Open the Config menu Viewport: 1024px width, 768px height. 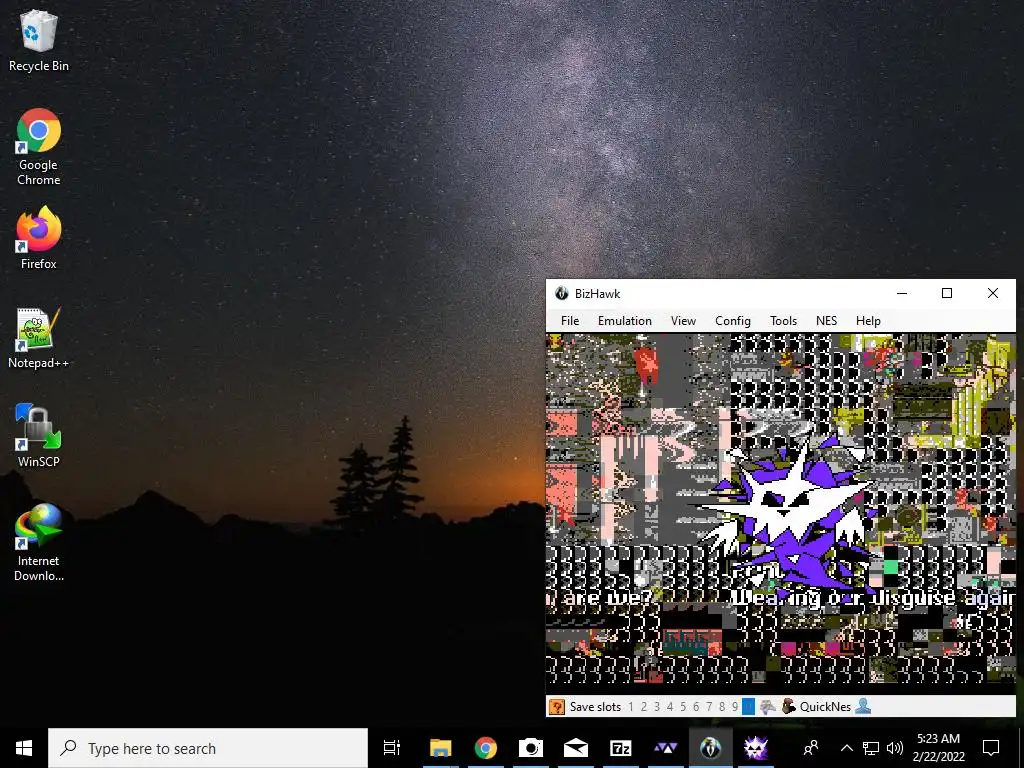(x=733, y=321)
